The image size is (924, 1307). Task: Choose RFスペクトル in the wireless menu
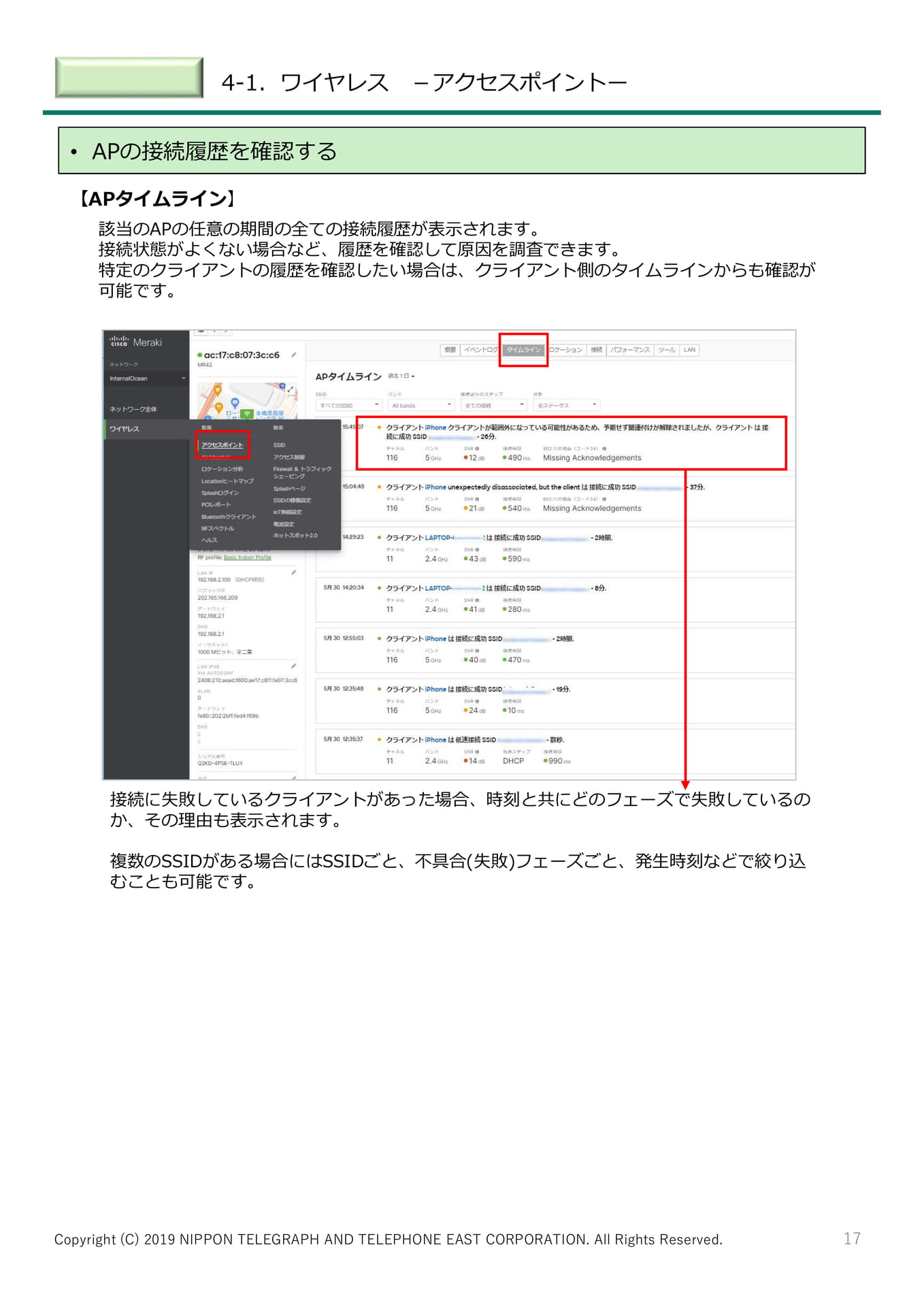click(217, 528)
